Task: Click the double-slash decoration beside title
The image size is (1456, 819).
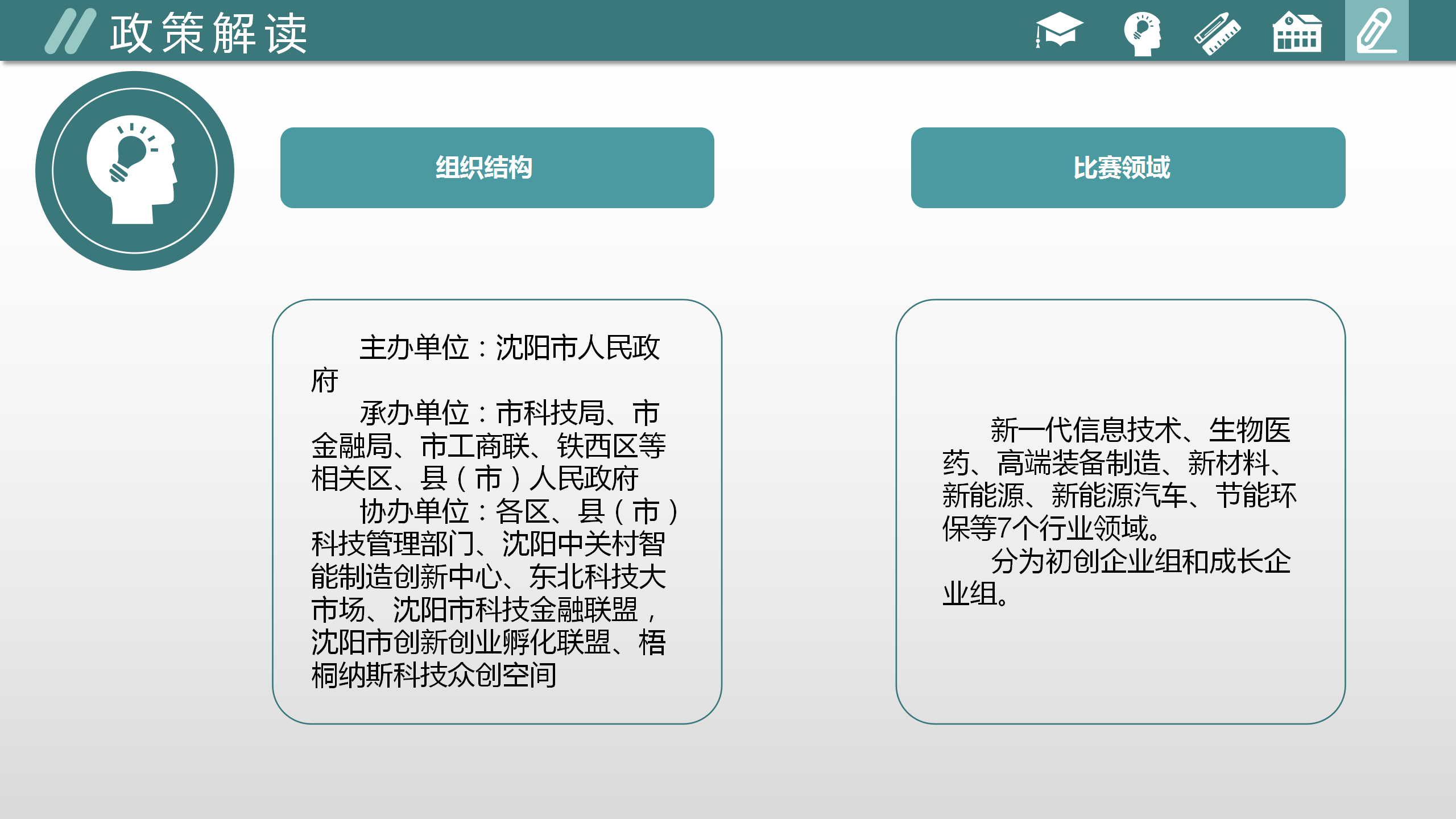Action: pyautogui.click(x=71, y=32)
